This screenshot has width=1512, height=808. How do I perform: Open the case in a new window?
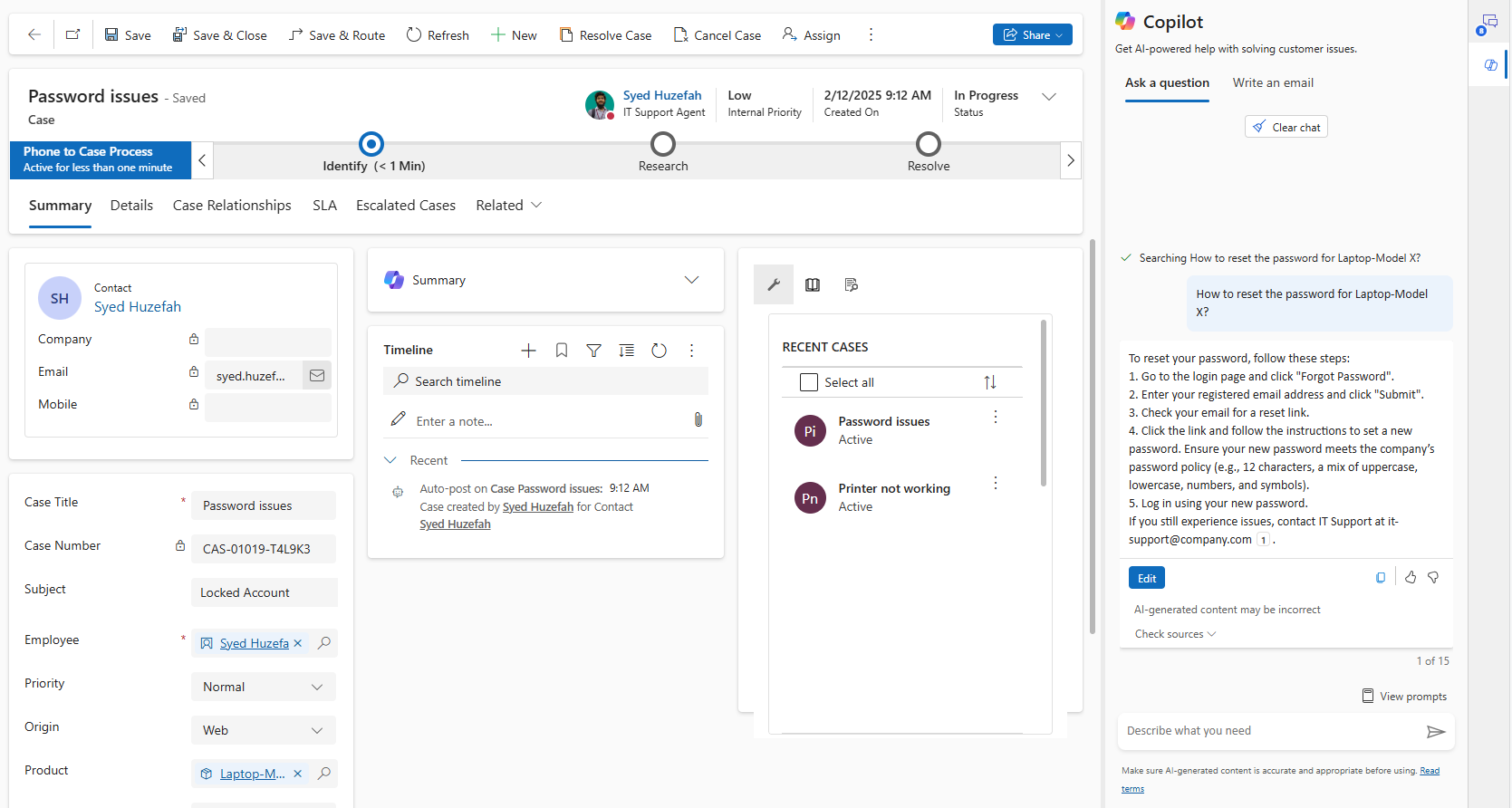coord(72,34)
